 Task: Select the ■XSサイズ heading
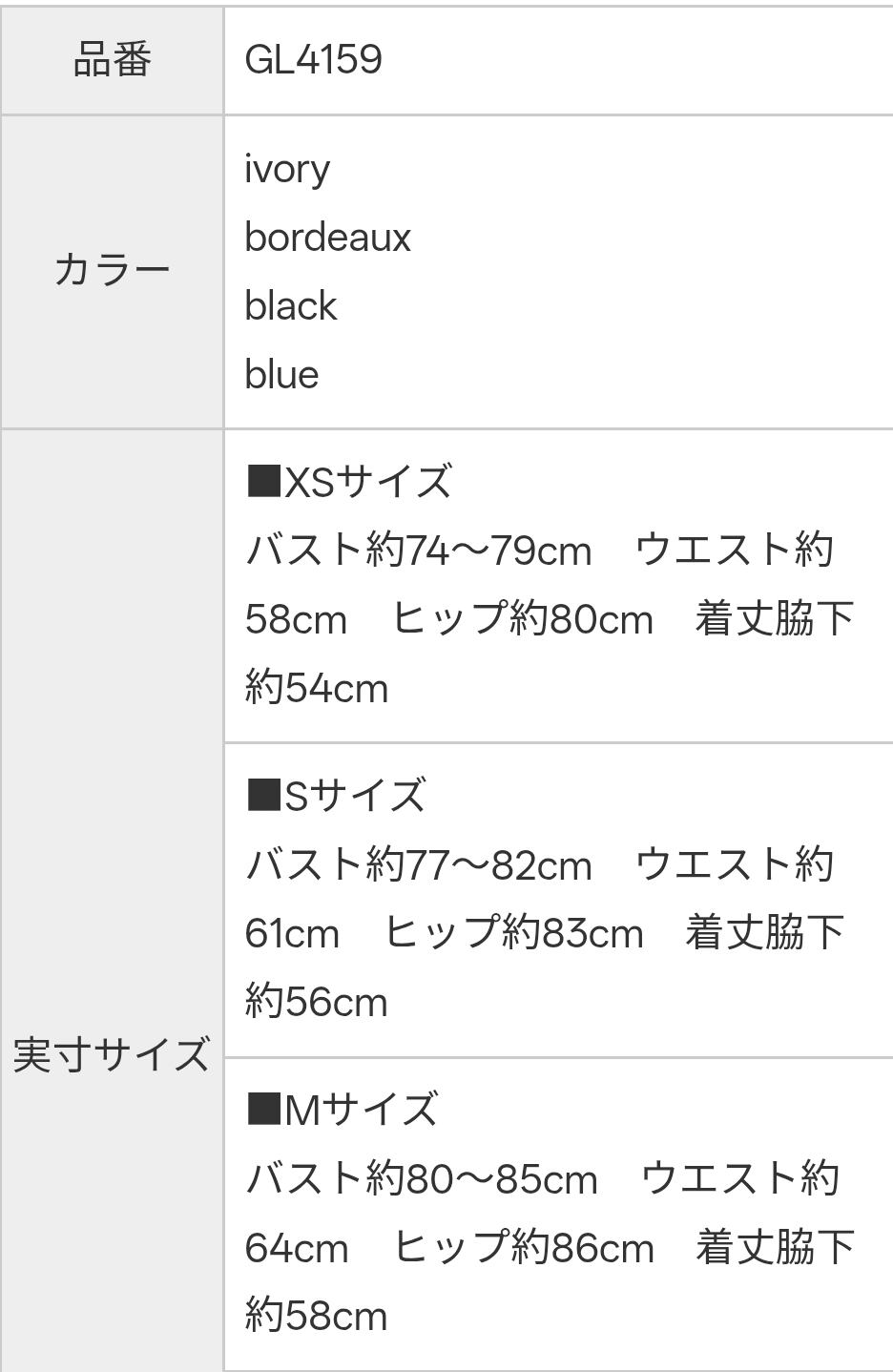point(348,482)
